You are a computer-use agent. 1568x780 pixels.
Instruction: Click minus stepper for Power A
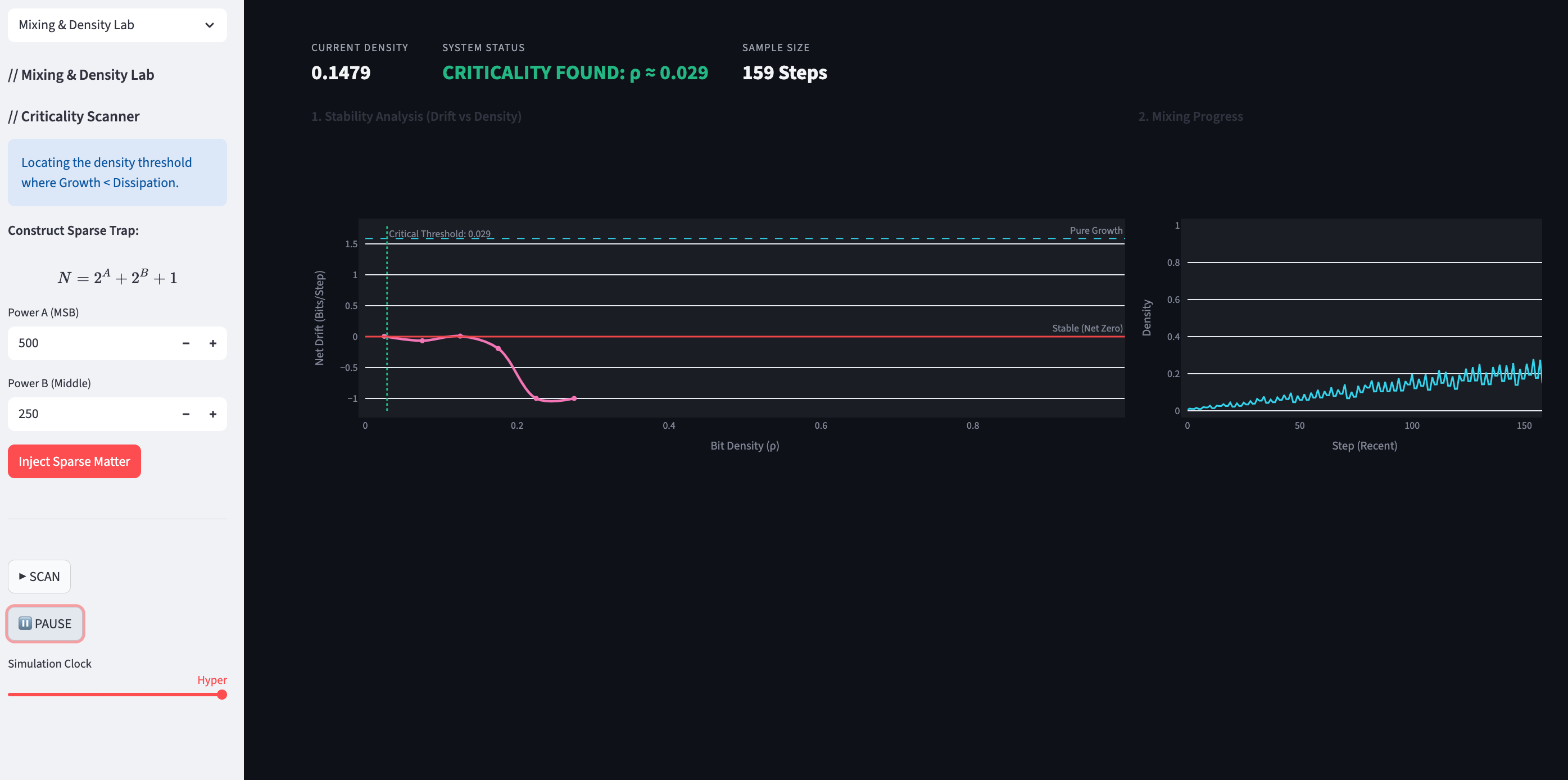pyautogui.click(x=185, y=343)
